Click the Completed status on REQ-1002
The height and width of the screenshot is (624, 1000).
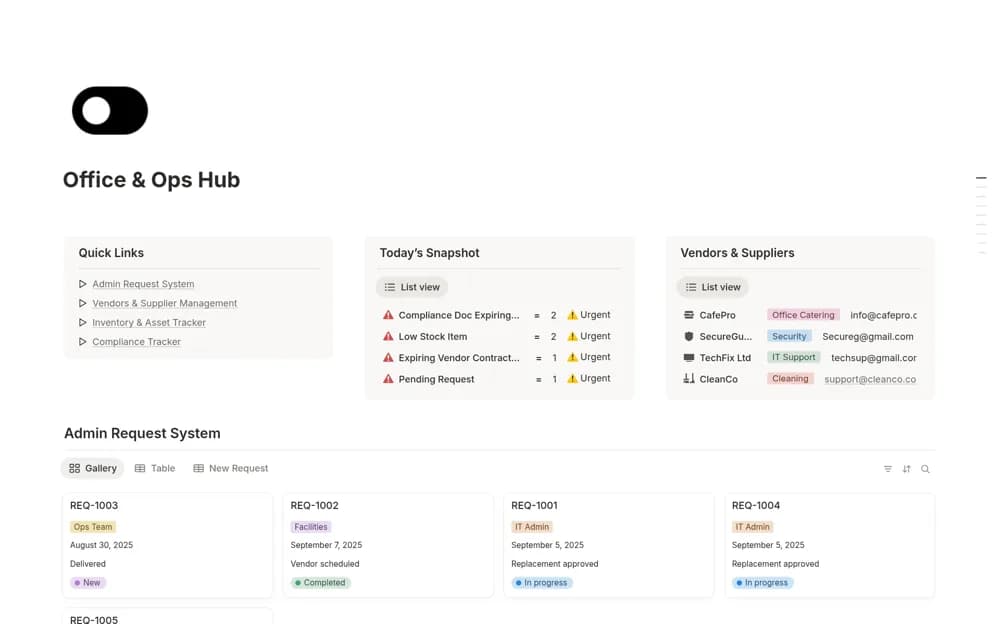pos(320,583)
